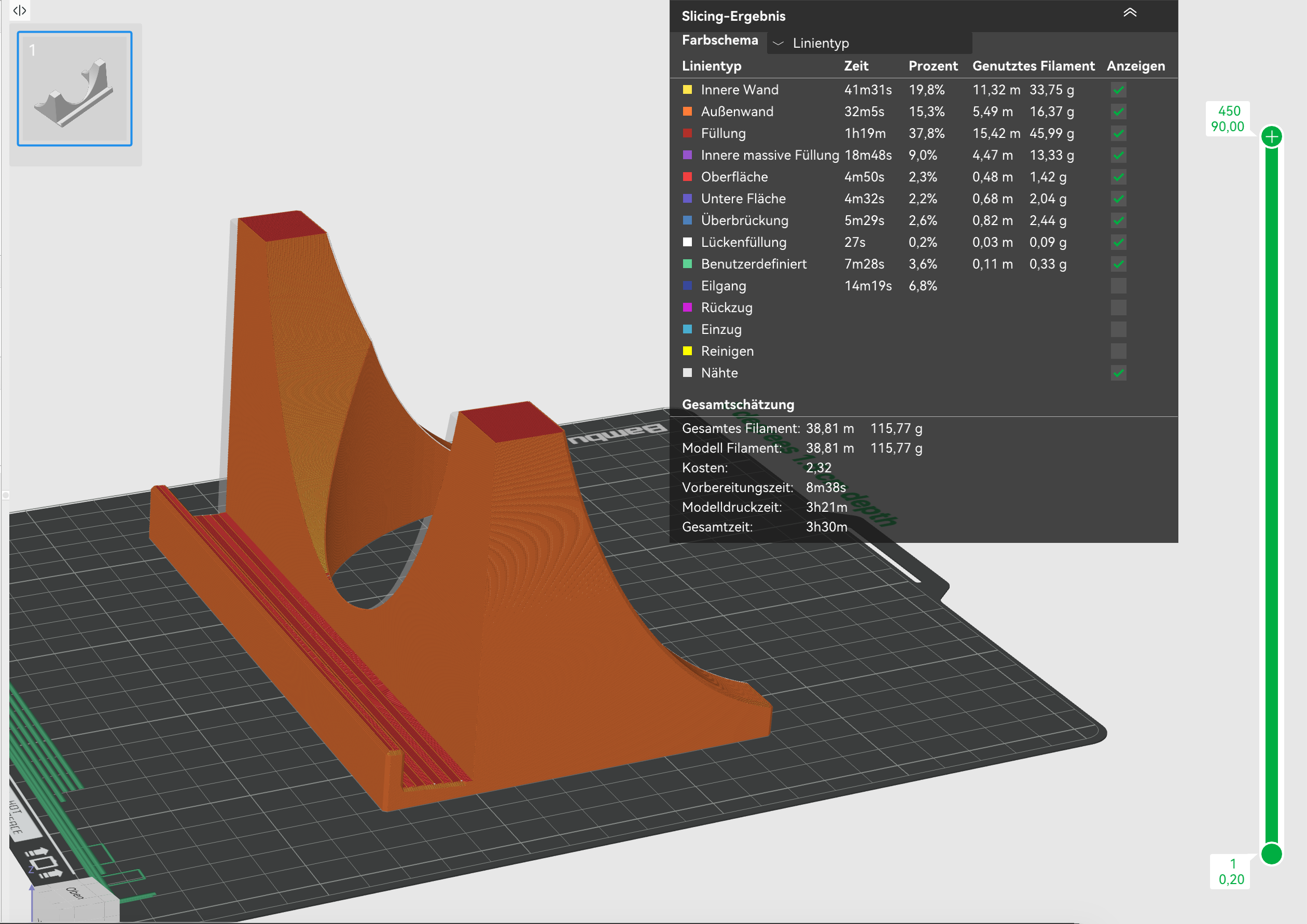The image size is (1307, 924).
Task: Toggle the Innere Wand display checkbox
Action: point(1118,90)
